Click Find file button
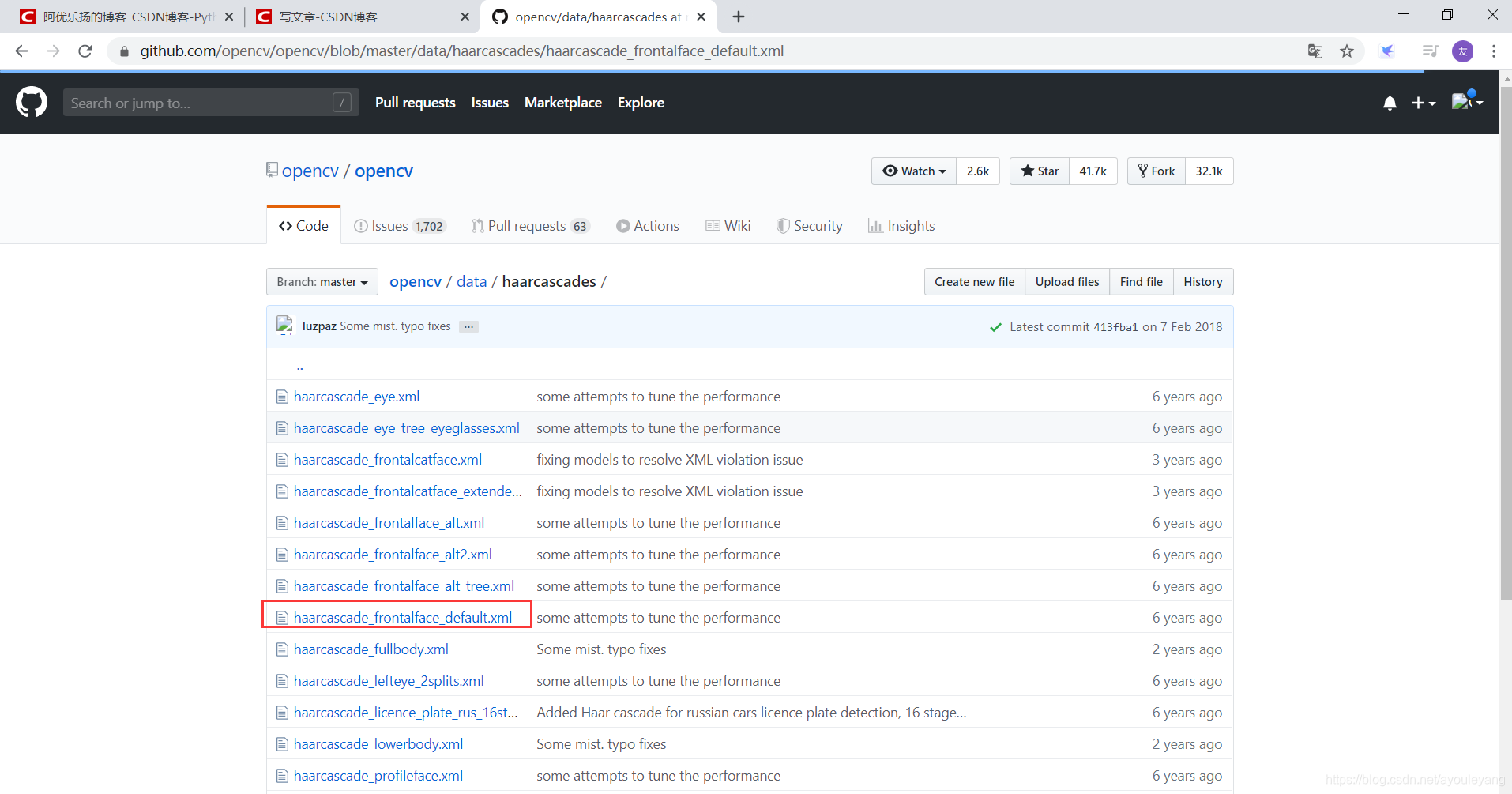This screenshot has height=794, width=1512. point(1142,282)
